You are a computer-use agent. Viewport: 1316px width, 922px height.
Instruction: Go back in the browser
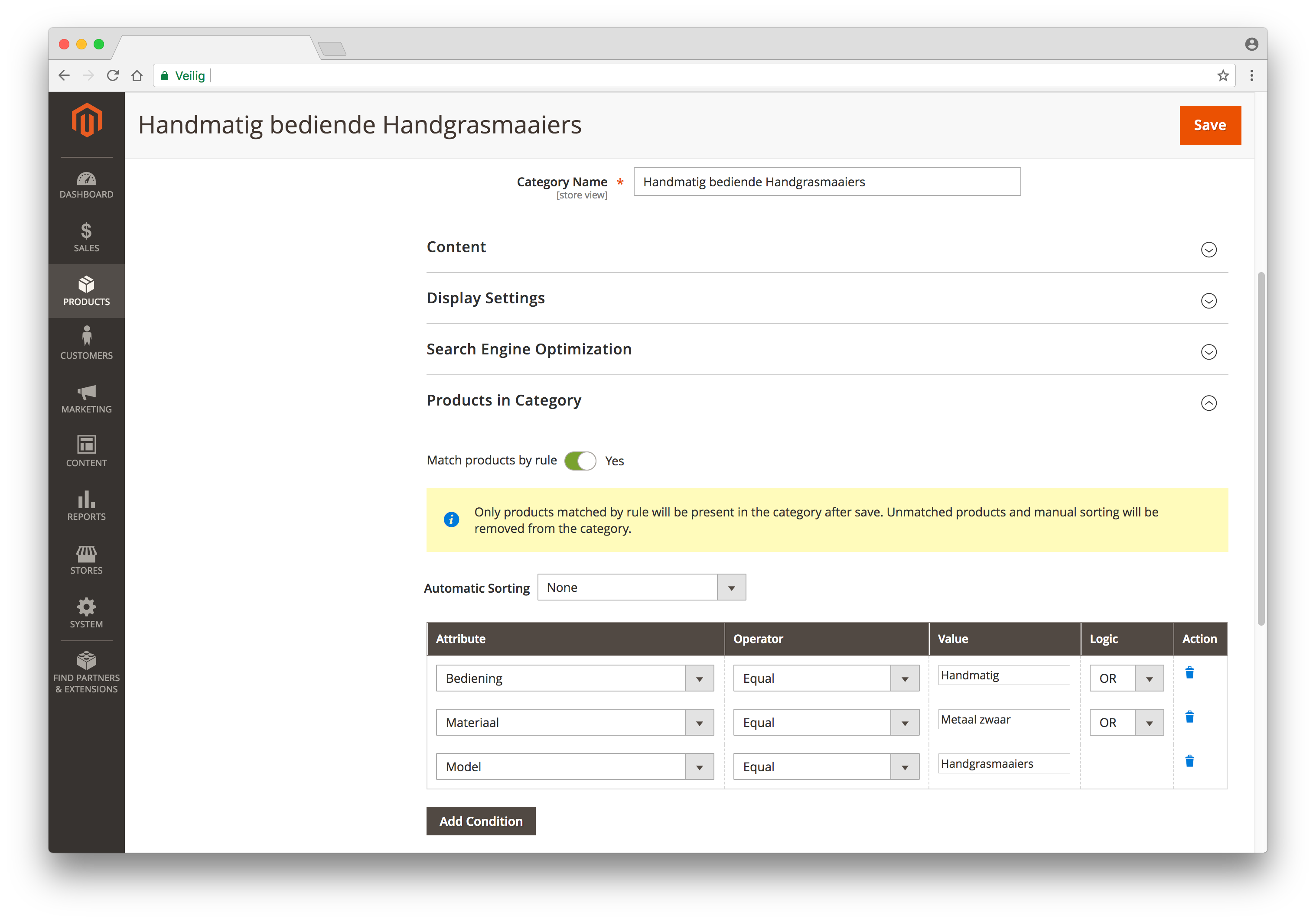click(x=64, y=76)
